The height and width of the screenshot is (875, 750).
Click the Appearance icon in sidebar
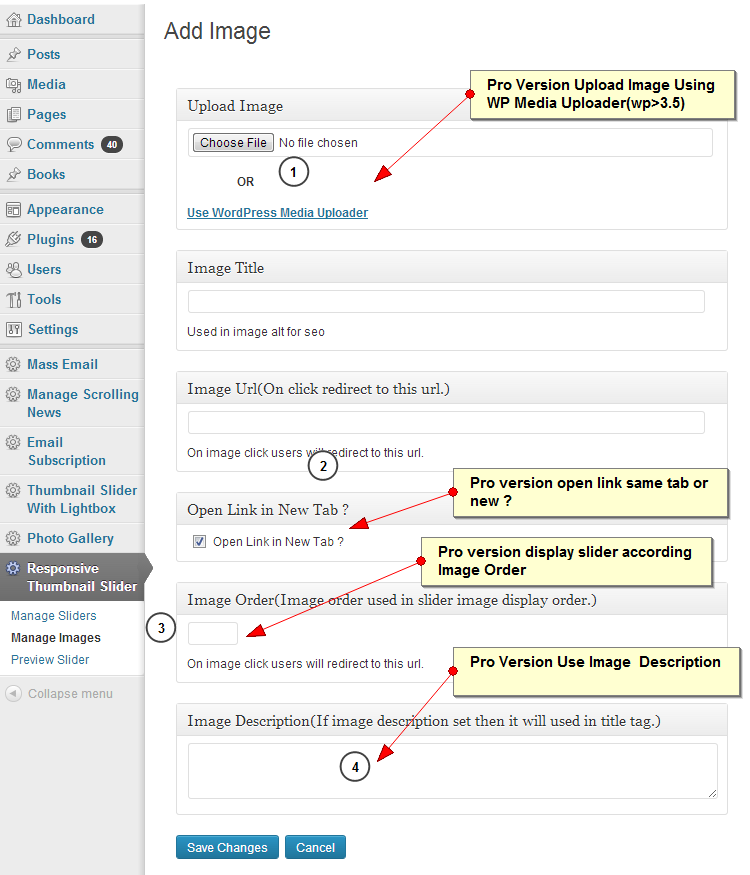tap(13, 210)
